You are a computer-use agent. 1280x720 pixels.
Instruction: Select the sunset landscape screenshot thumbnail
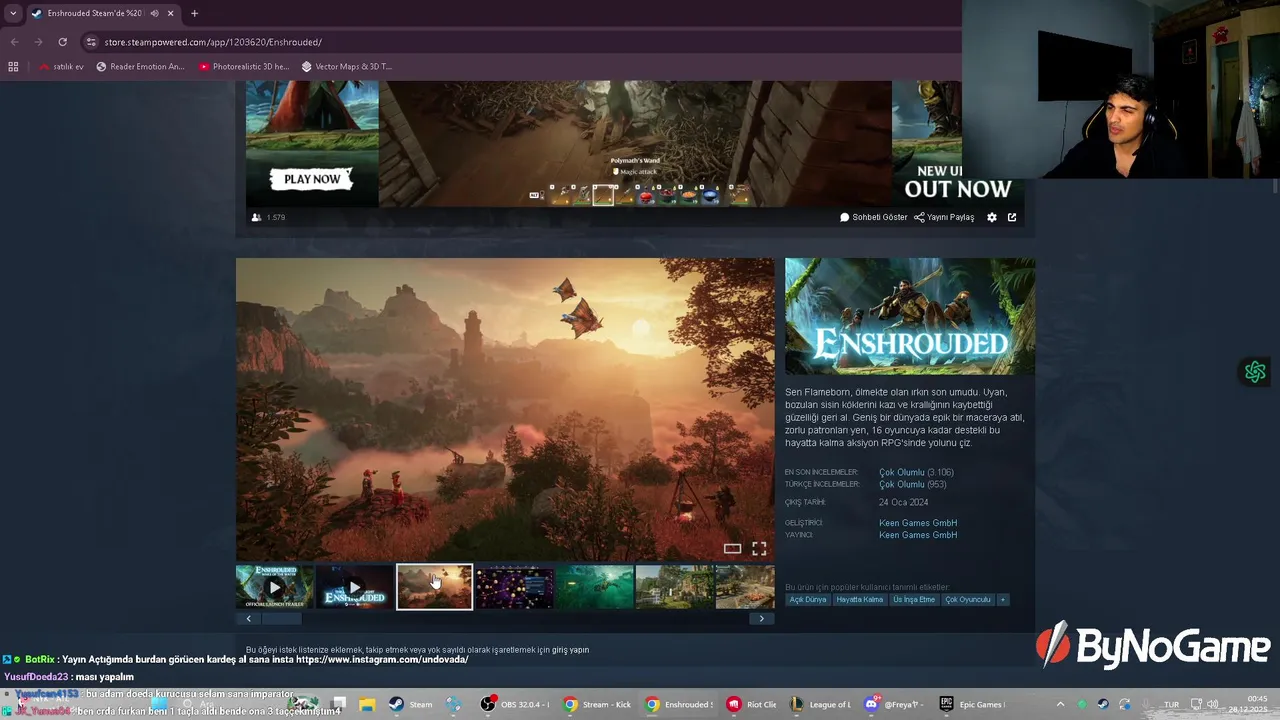(434, 587)
